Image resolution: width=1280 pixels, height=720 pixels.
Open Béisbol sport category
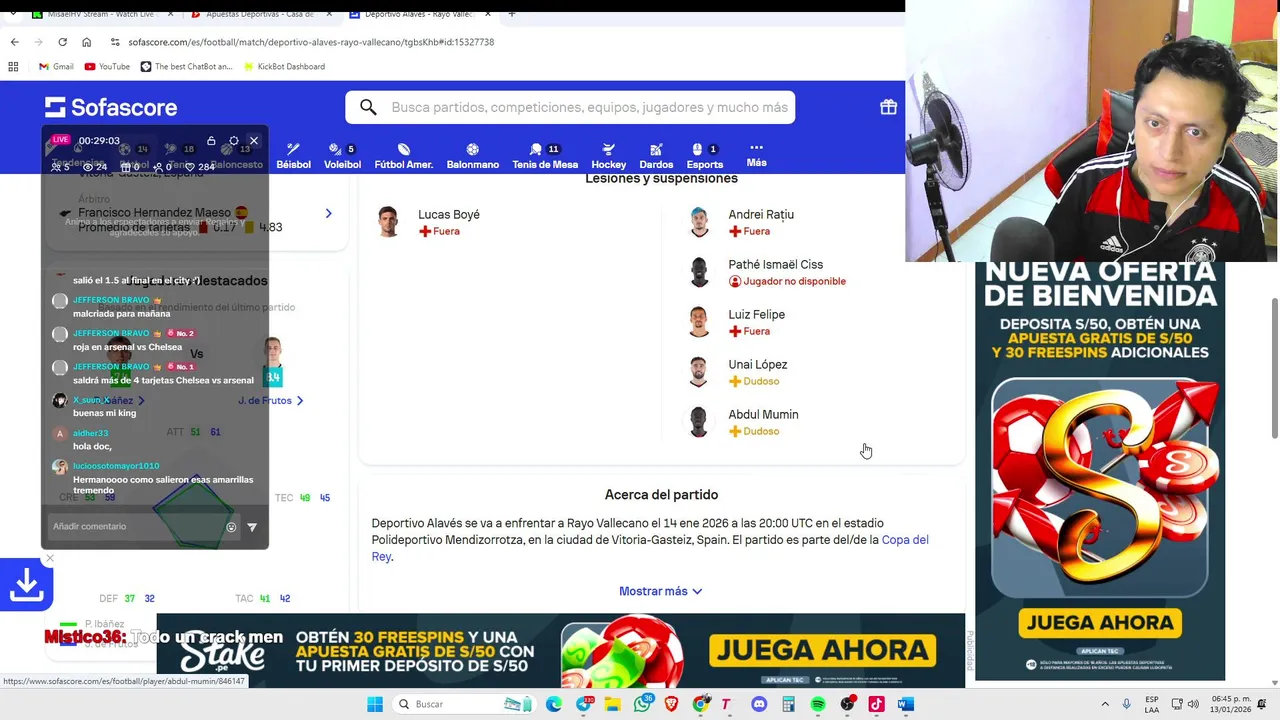(293, 156)
